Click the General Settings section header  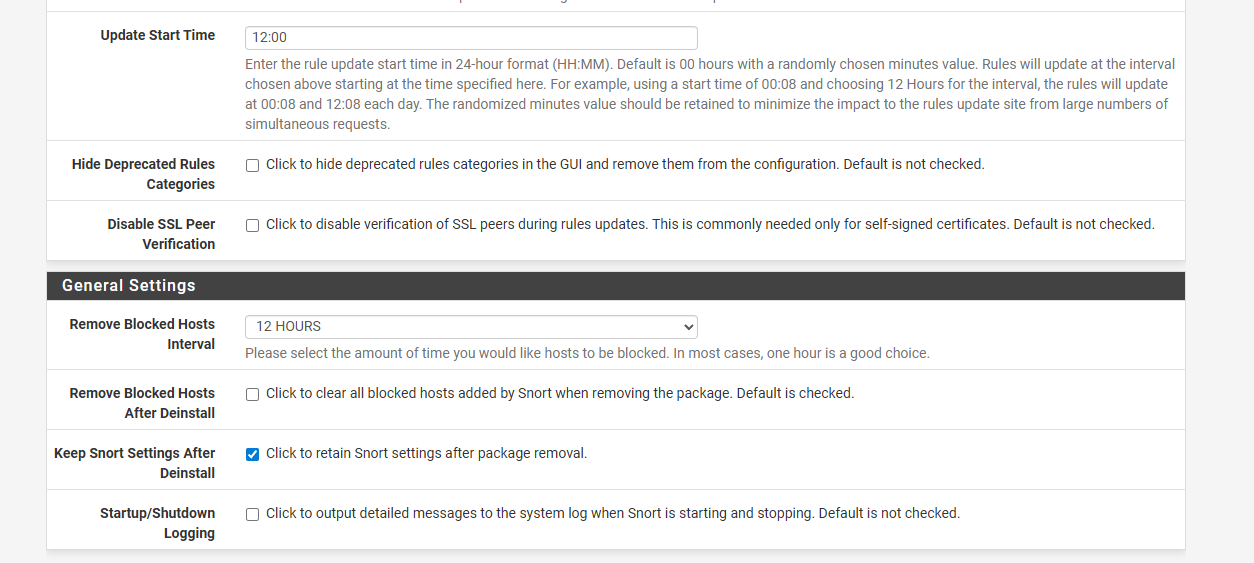coord(128,286)
